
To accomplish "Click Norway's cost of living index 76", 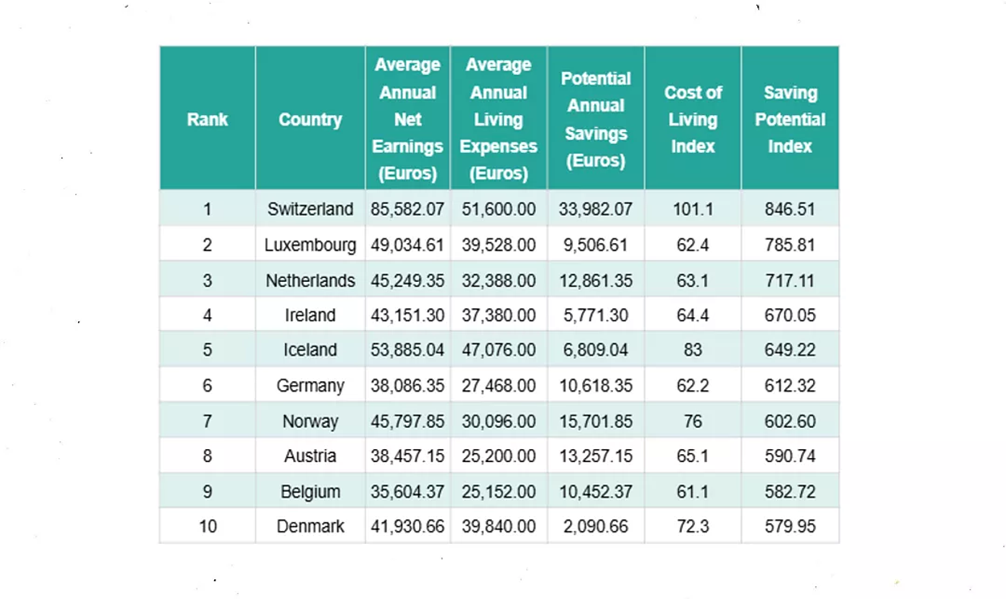I will point(693,421).
